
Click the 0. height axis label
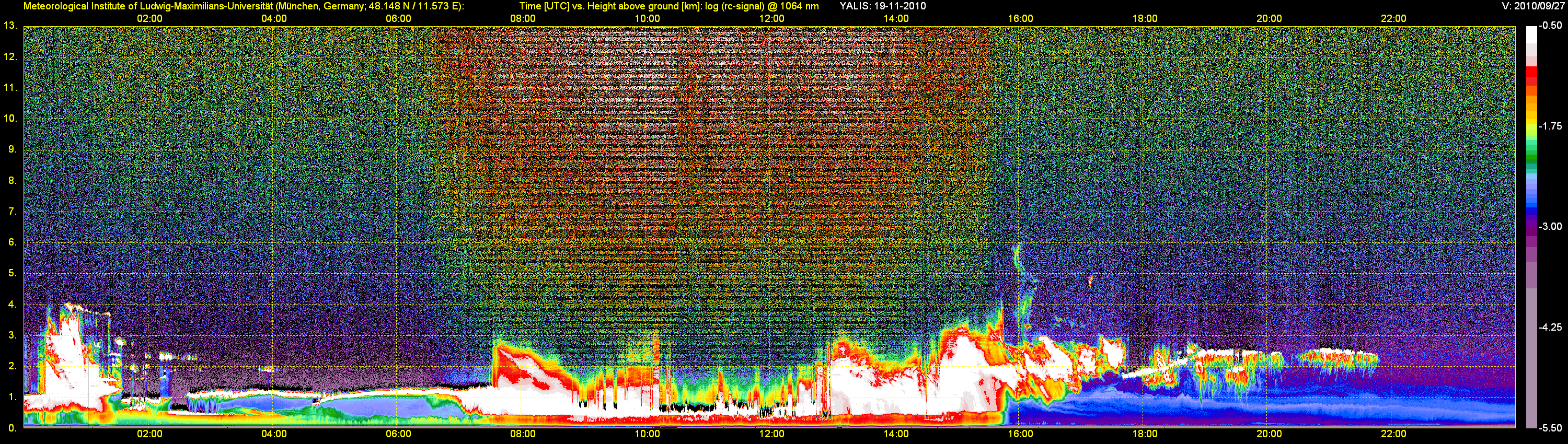click(x=12, y=428)
